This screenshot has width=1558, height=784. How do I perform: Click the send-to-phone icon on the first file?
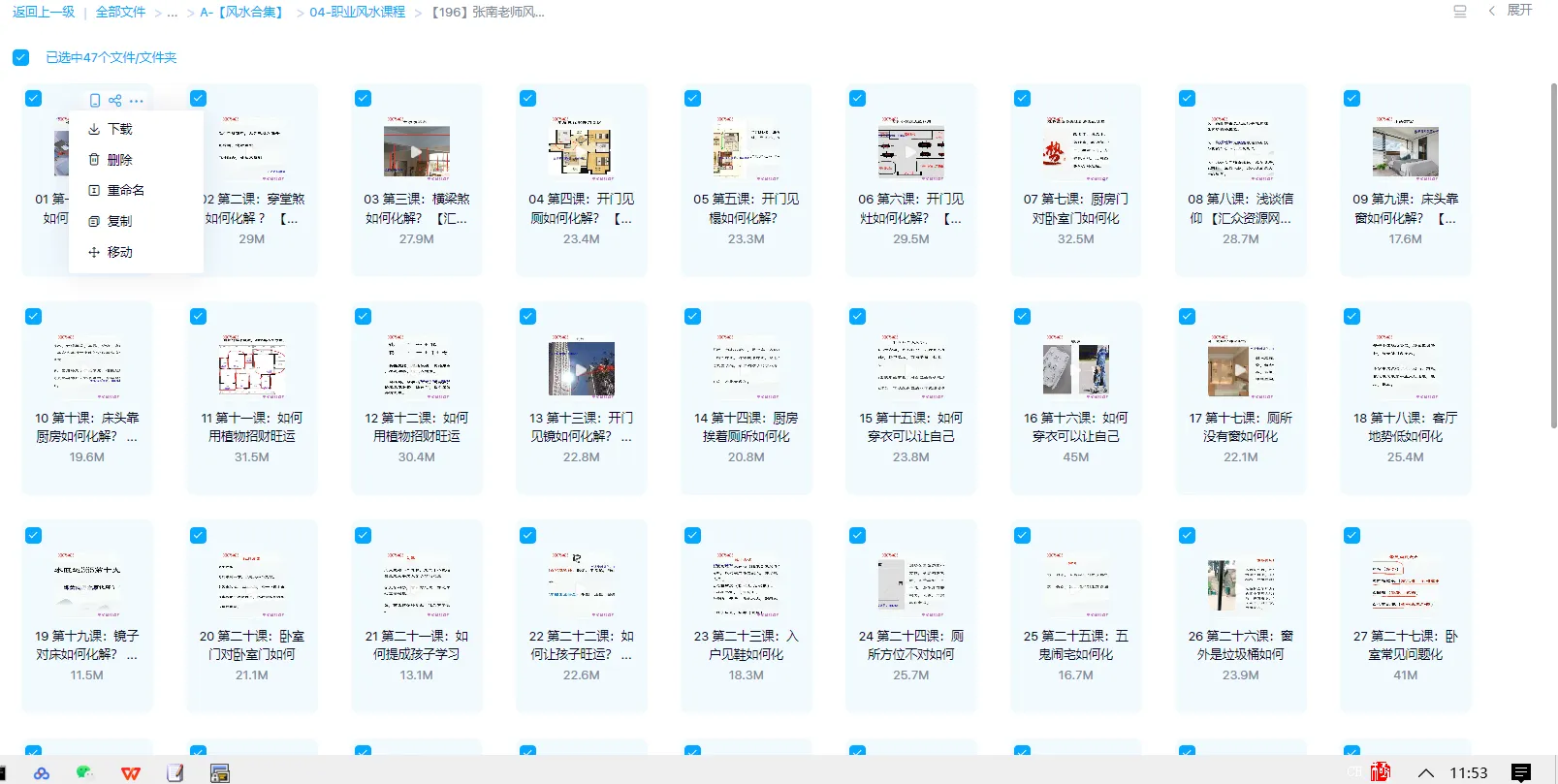point(94,101)
